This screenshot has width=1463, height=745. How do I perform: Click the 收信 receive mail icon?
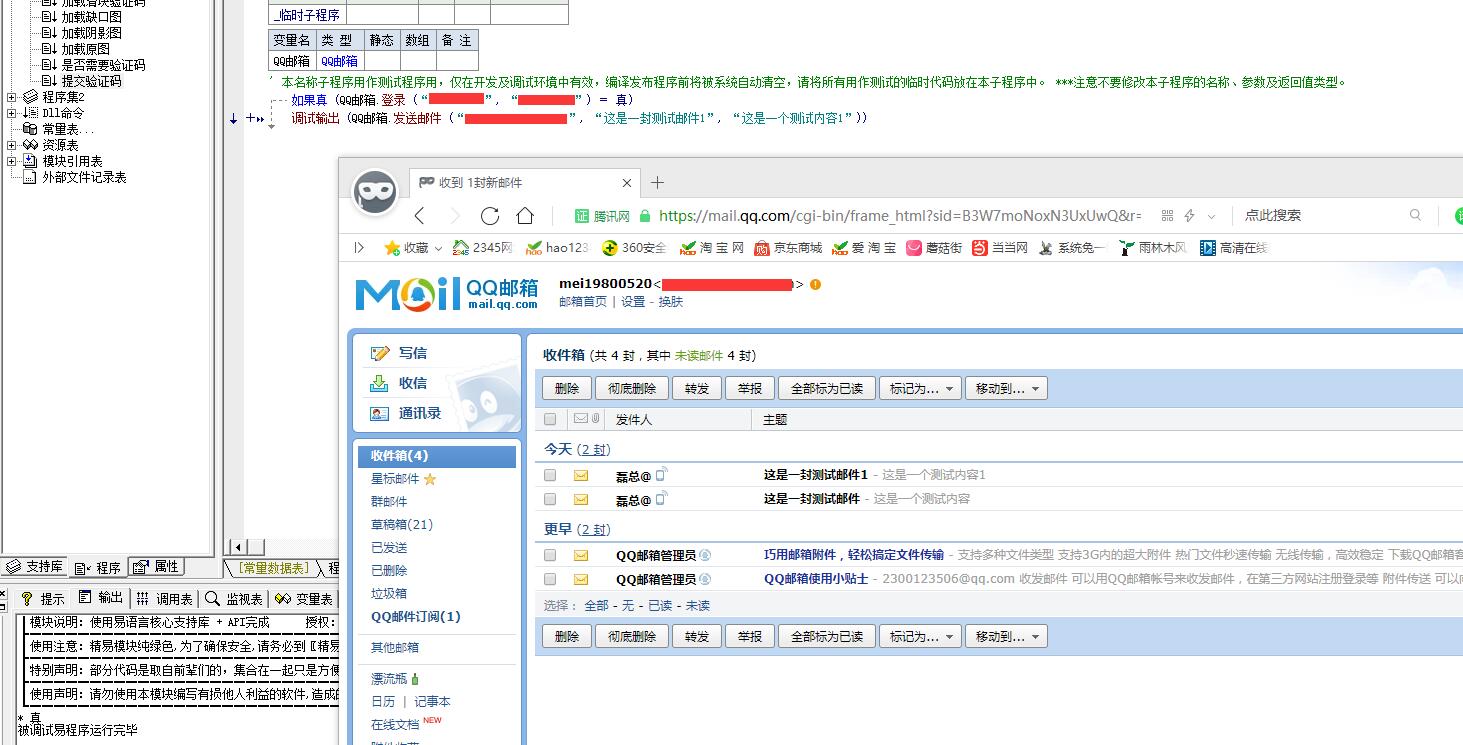(381, 383)
